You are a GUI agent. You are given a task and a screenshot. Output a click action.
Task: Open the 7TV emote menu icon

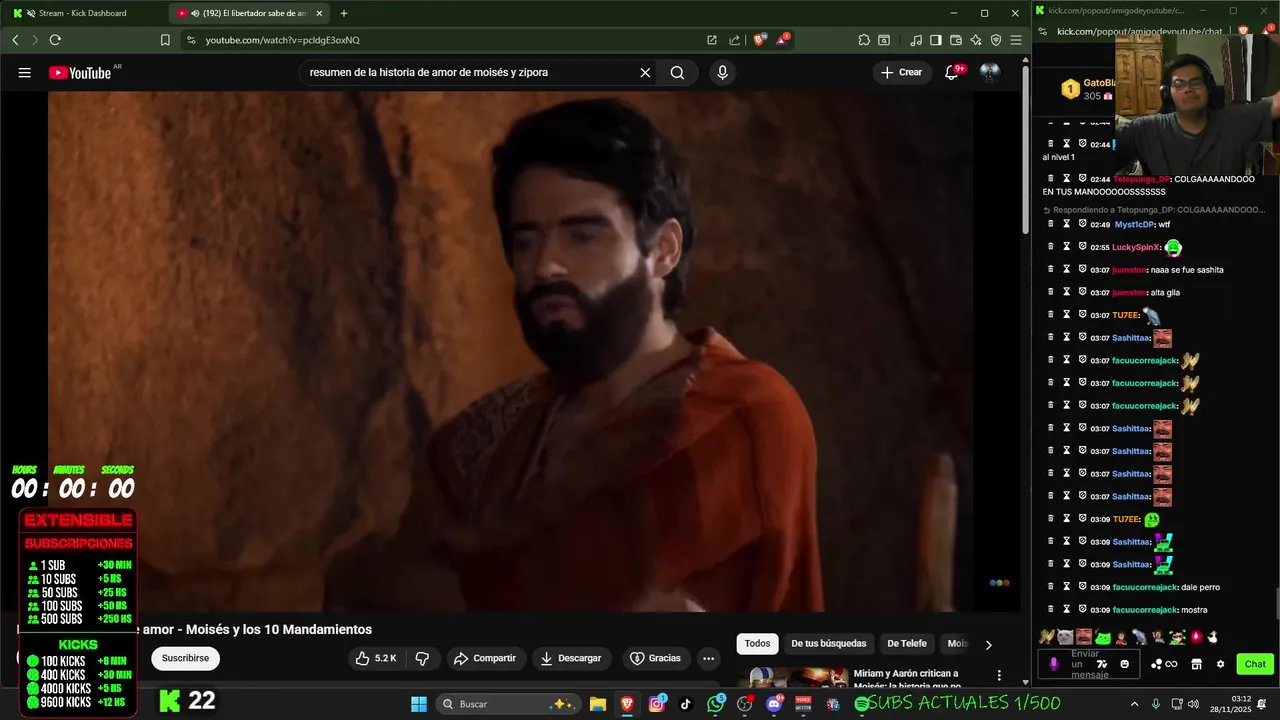[x=1102, y=664]
